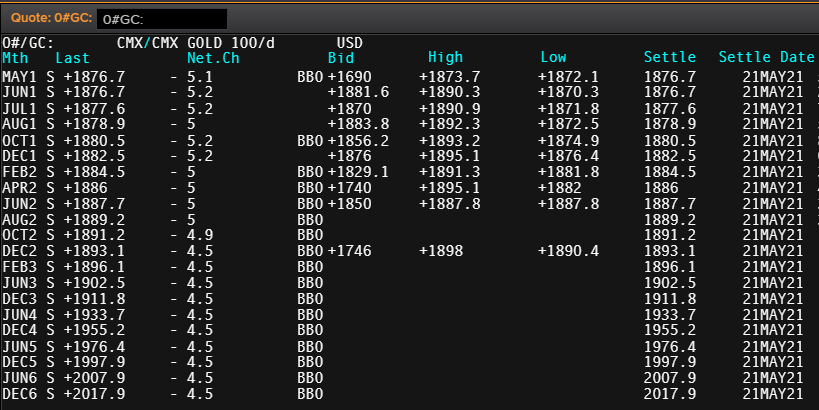Image resolution: width=819 pixels, height=410 pixels.
Task: Select the Bid column header
Action: (x=340, y=58)
